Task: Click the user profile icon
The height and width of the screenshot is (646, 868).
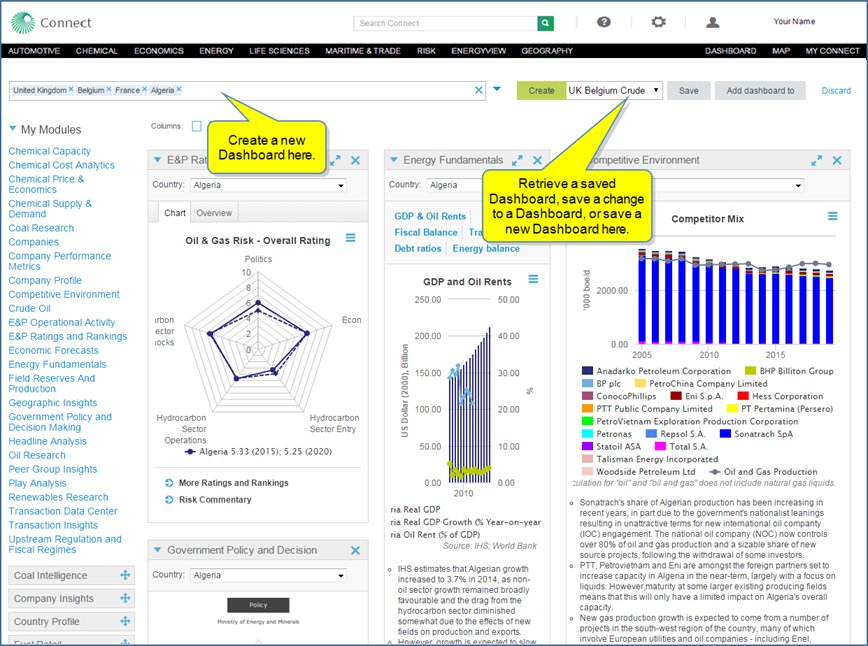Action: pos(712,22)
